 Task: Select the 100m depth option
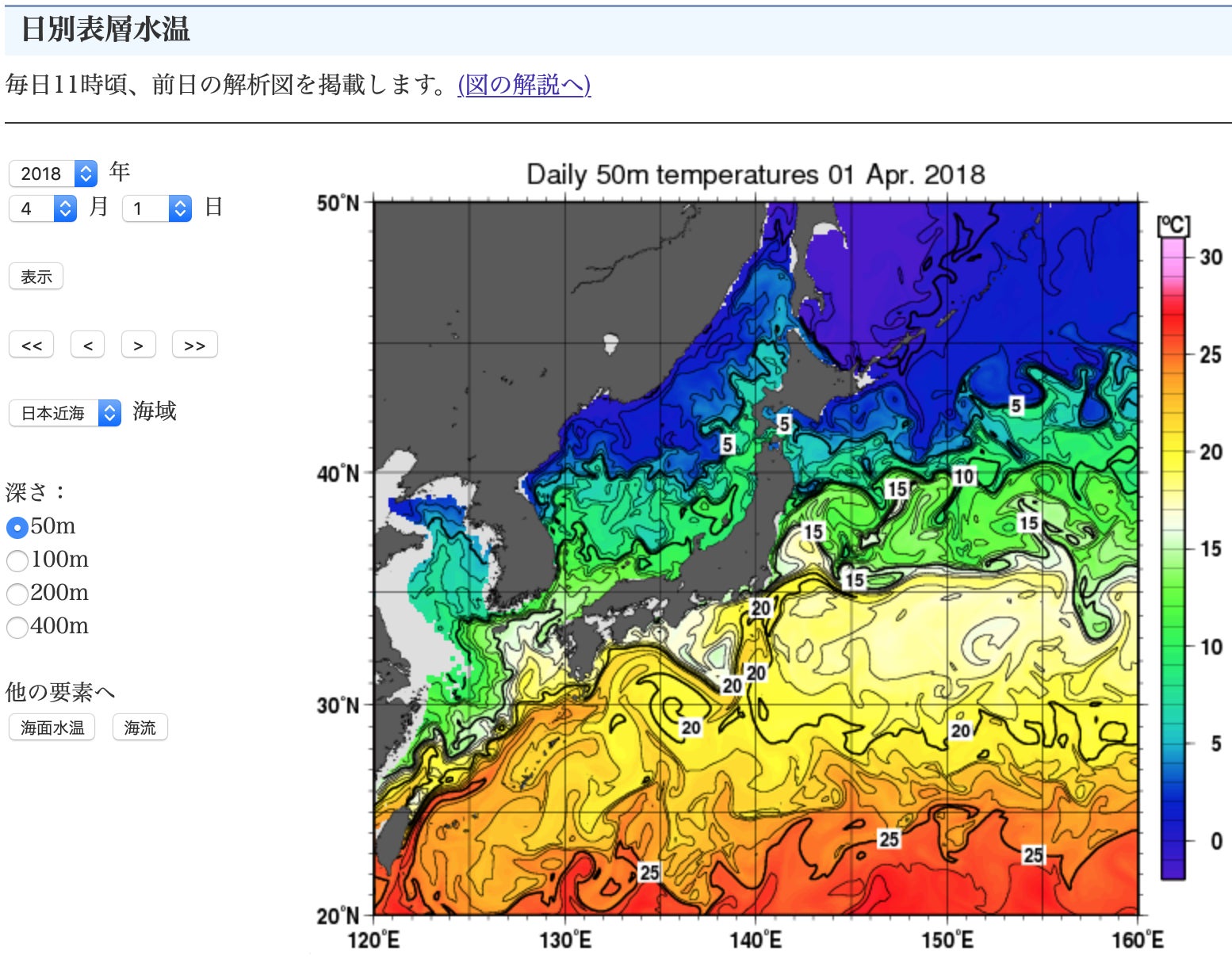coord(17,561)
